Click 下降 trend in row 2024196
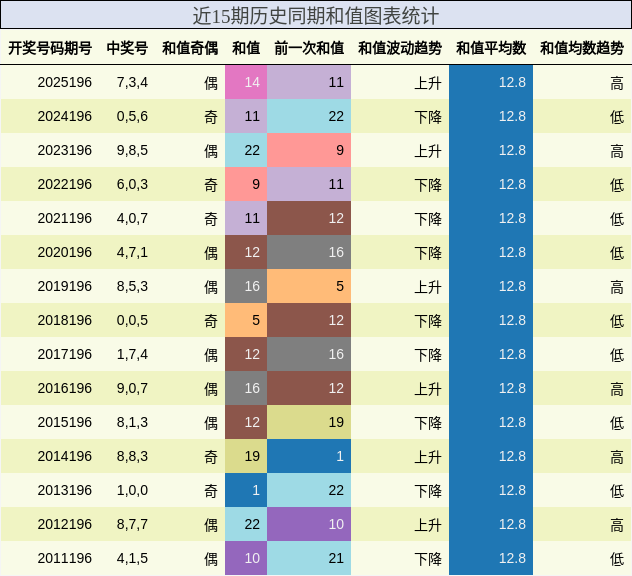The height and width of the screenshot is (576, 632). coord(428,117)
